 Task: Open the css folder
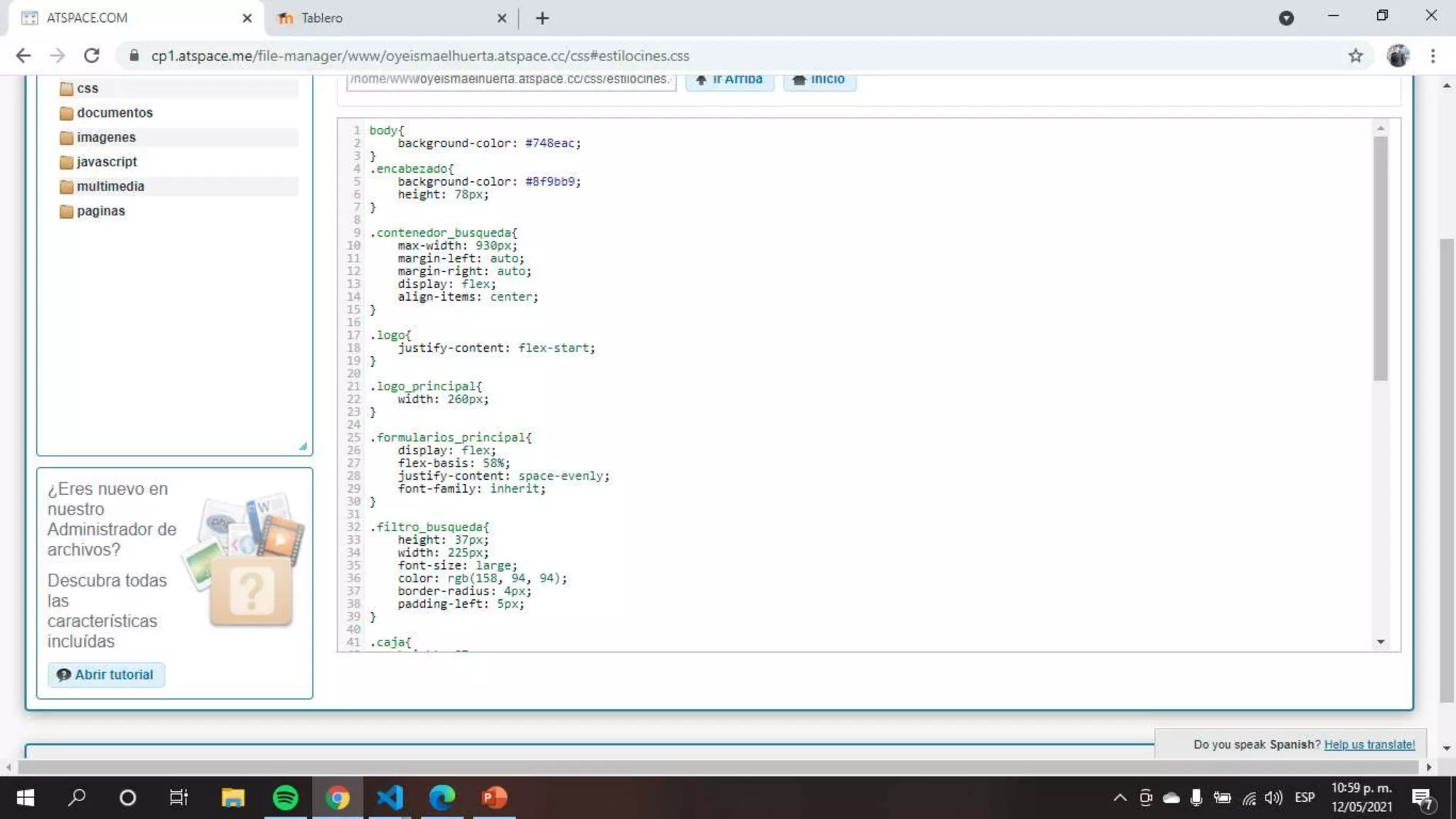point(87,88)
